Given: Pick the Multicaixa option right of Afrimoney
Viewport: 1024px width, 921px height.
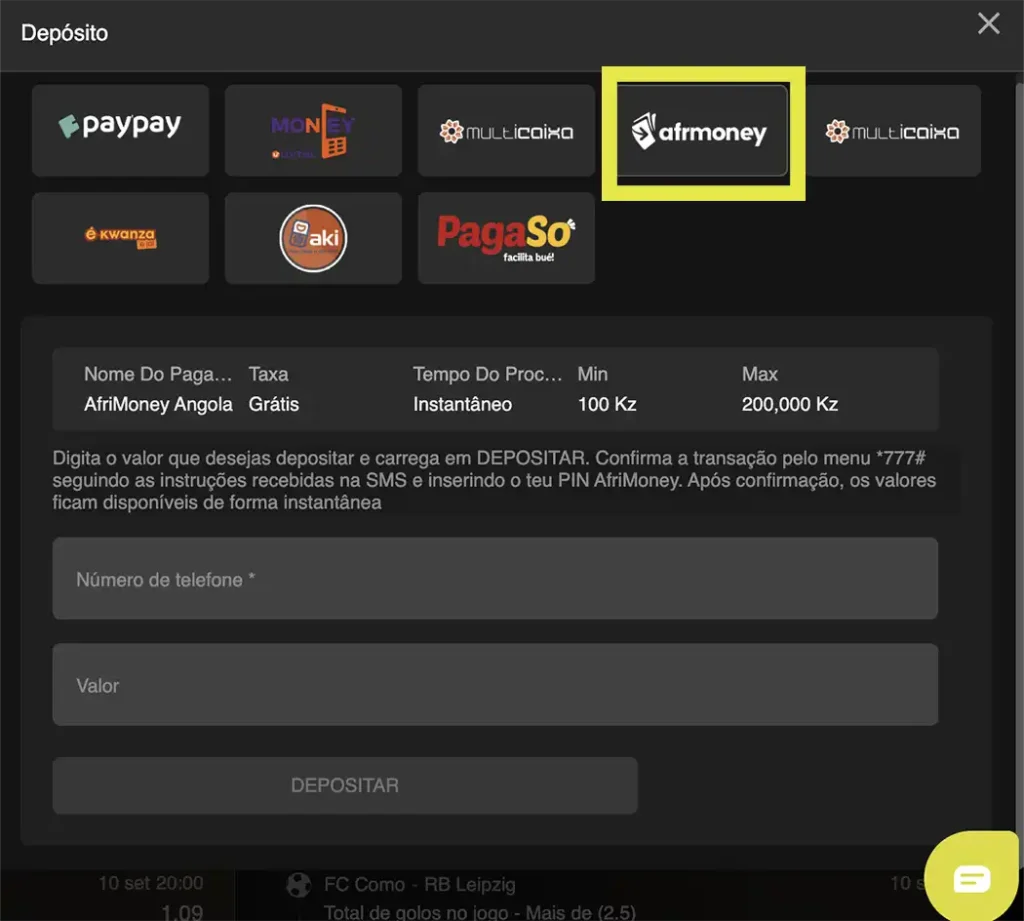Looking at the screenshot, I should click(892, 131).
